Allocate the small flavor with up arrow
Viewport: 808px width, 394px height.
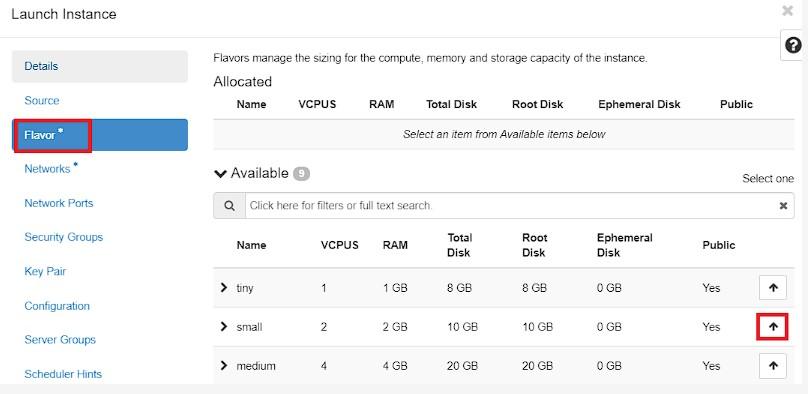coord(772,327)
